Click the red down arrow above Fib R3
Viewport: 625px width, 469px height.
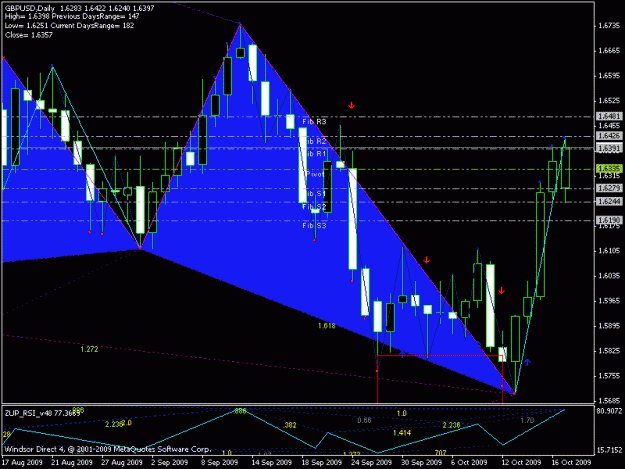[351, 105]
